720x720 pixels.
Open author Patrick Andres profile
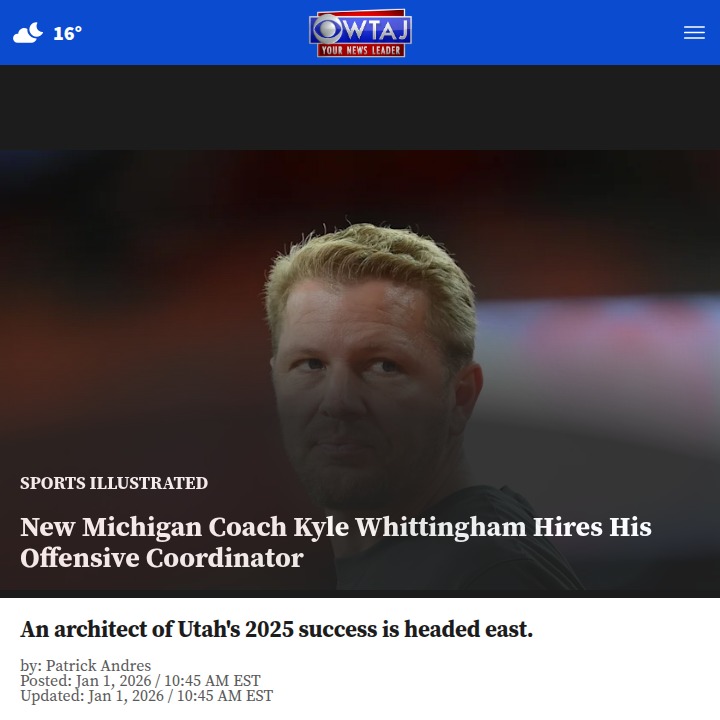98,665
